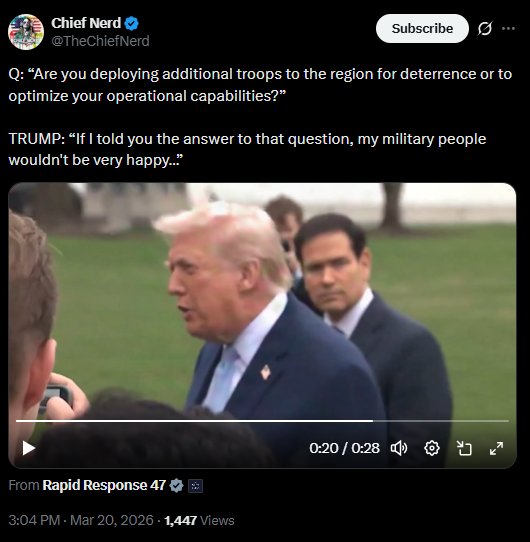
Task: Open the @TheChiefNerd handle
Action: (x=100, y=41)
